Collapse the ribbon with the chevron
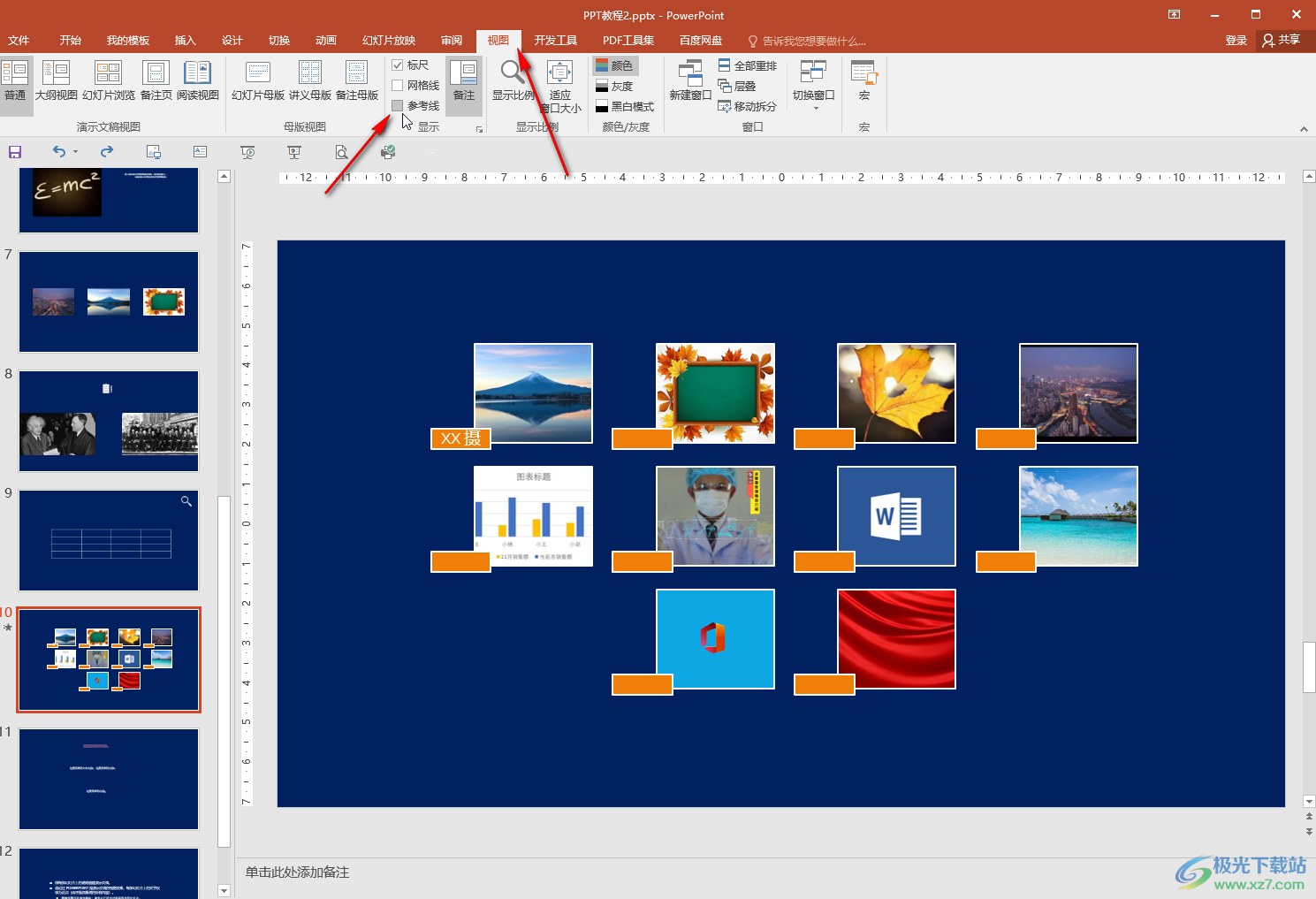This screenshot has height=899, width=1316. pyautogui.click(x=1304, y=129)
